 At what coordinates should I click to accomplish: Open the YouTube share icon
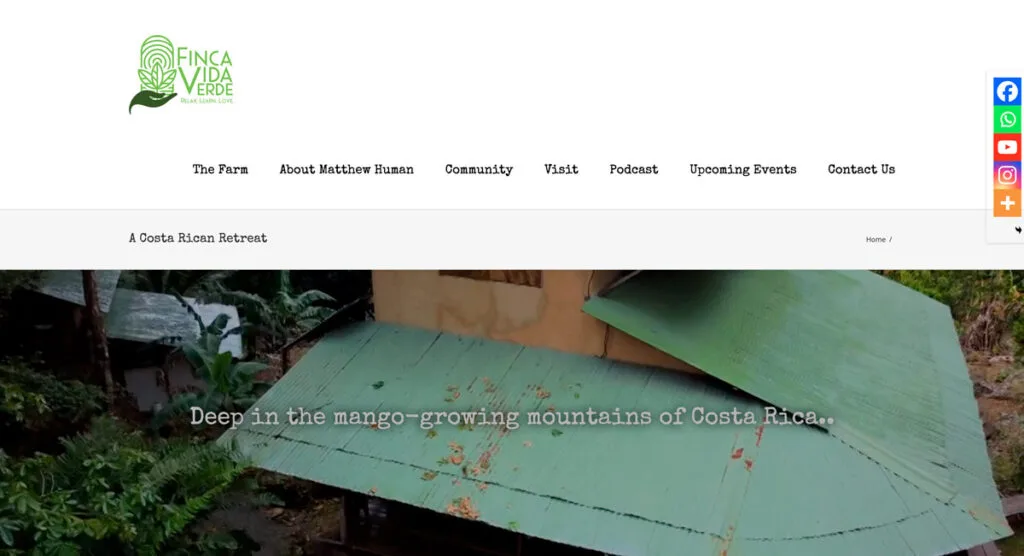pos(1007,148)
